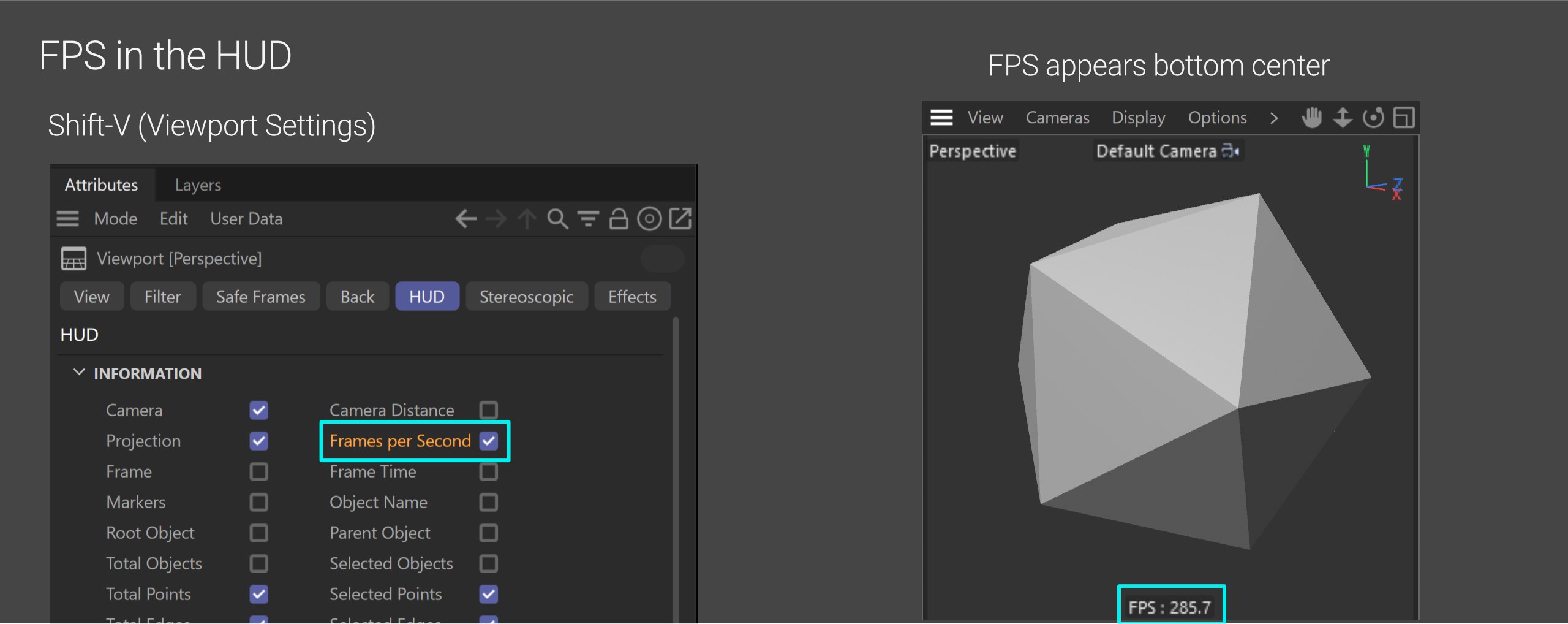
Task: Enable the Camera Distance checkbox
Action: 489,410
